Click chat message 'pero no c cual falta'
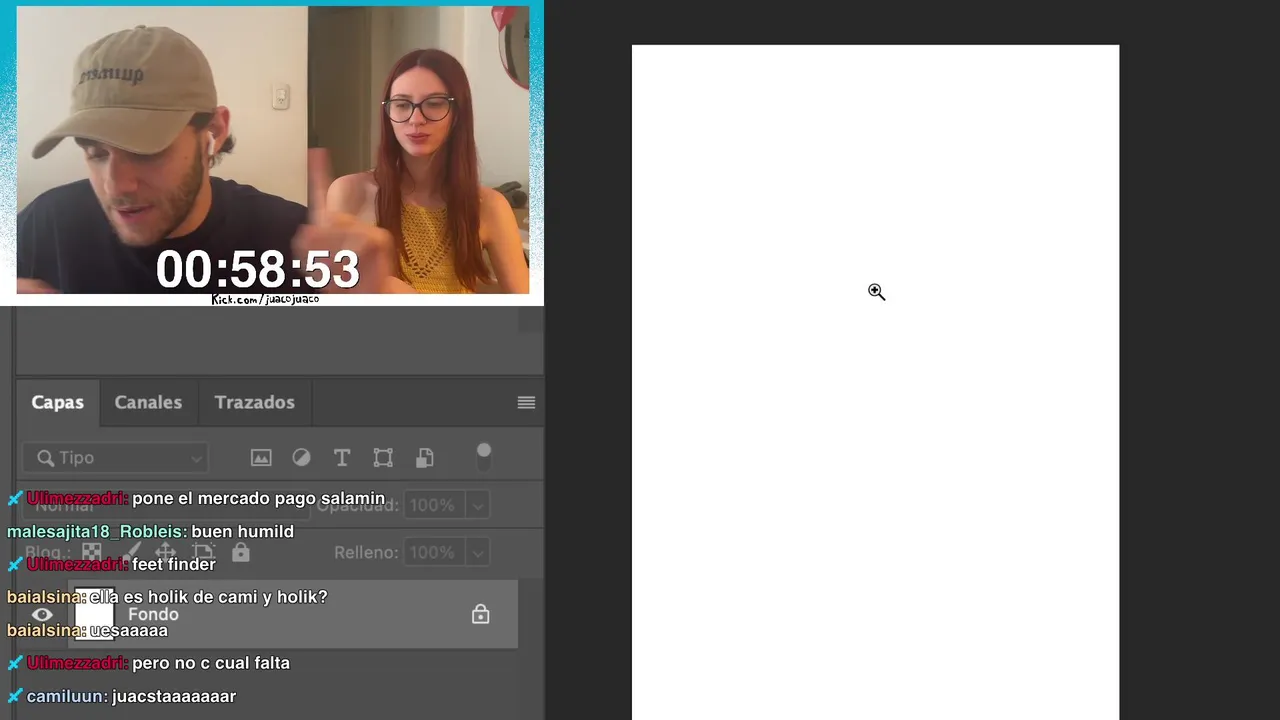This screenshot has width=1280, height=720. (211, 663)
